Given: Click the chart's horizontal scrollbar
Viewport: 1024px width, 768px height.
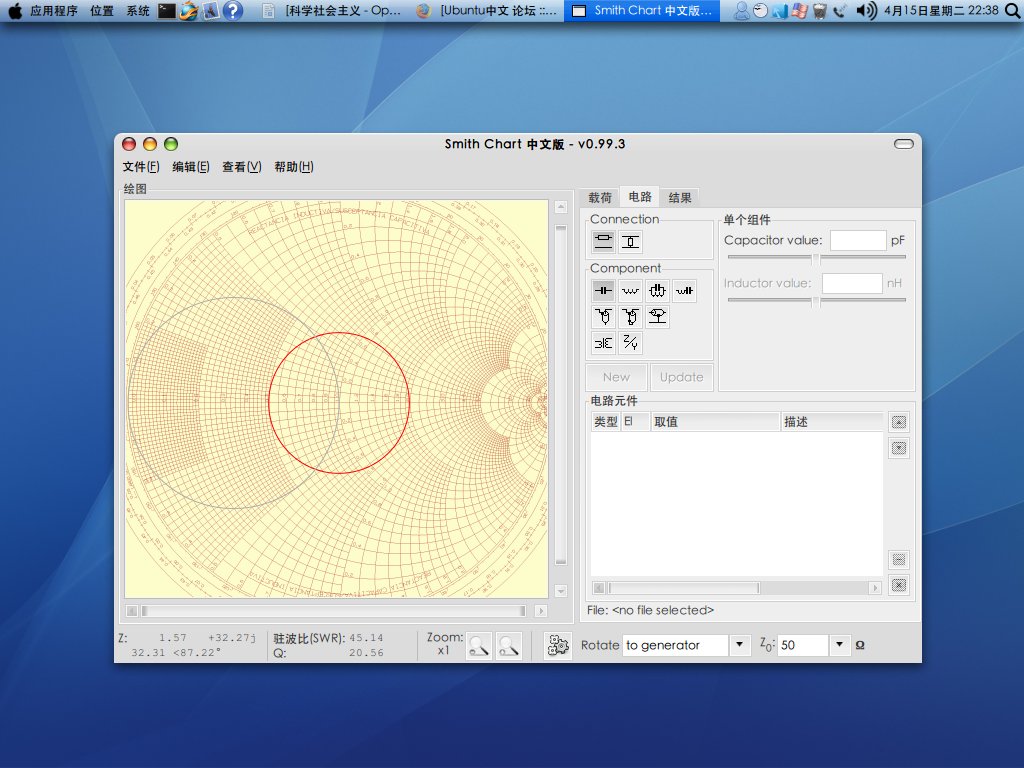Looking at the screenshot, I should (334, 611).
